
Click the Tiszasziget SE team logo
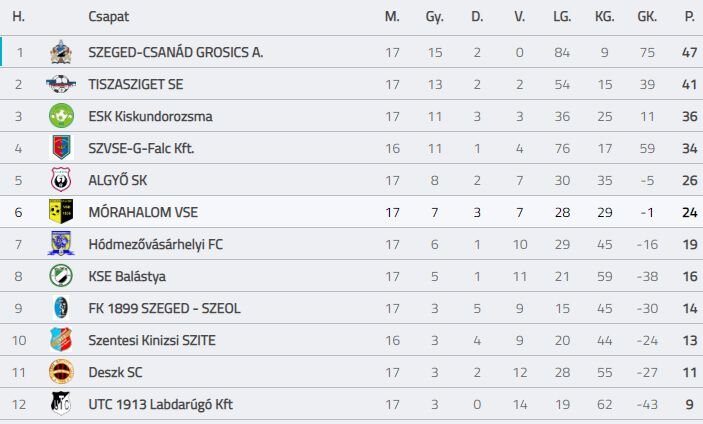click(61, 84)
